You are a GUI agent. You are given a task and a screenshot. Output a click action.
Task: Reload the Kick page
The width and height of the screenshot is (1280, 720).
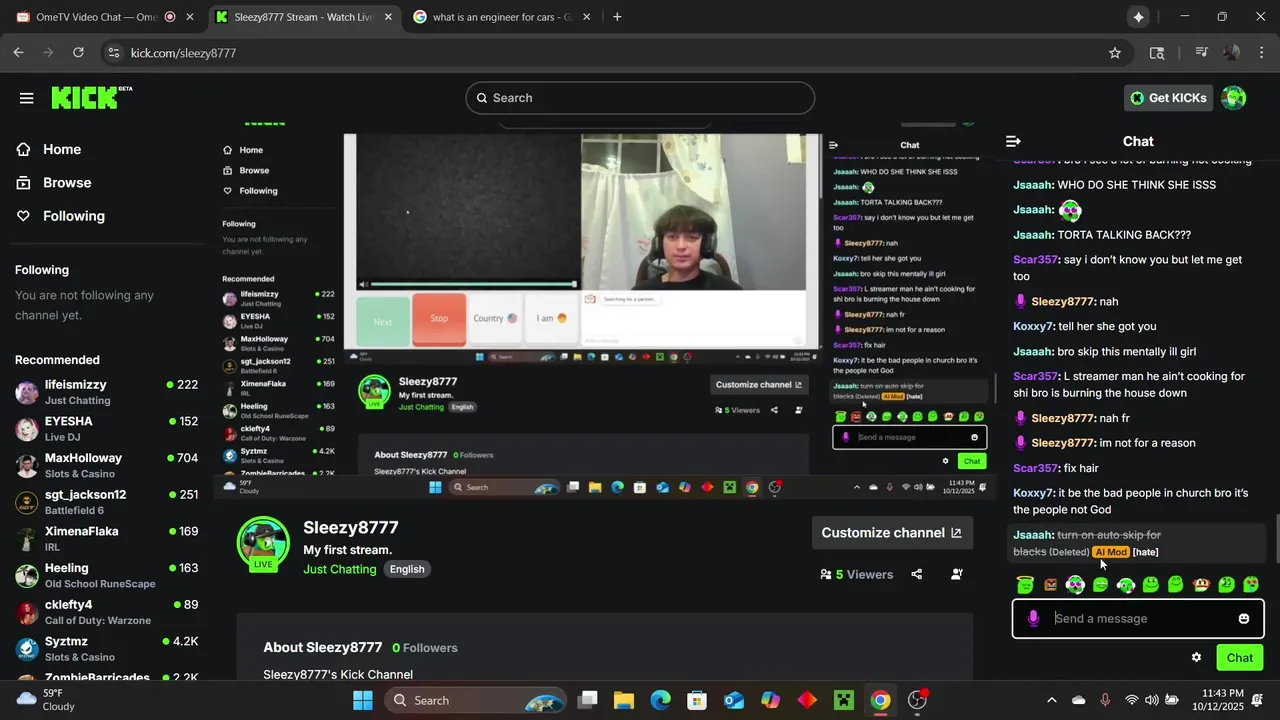point(78,53)
